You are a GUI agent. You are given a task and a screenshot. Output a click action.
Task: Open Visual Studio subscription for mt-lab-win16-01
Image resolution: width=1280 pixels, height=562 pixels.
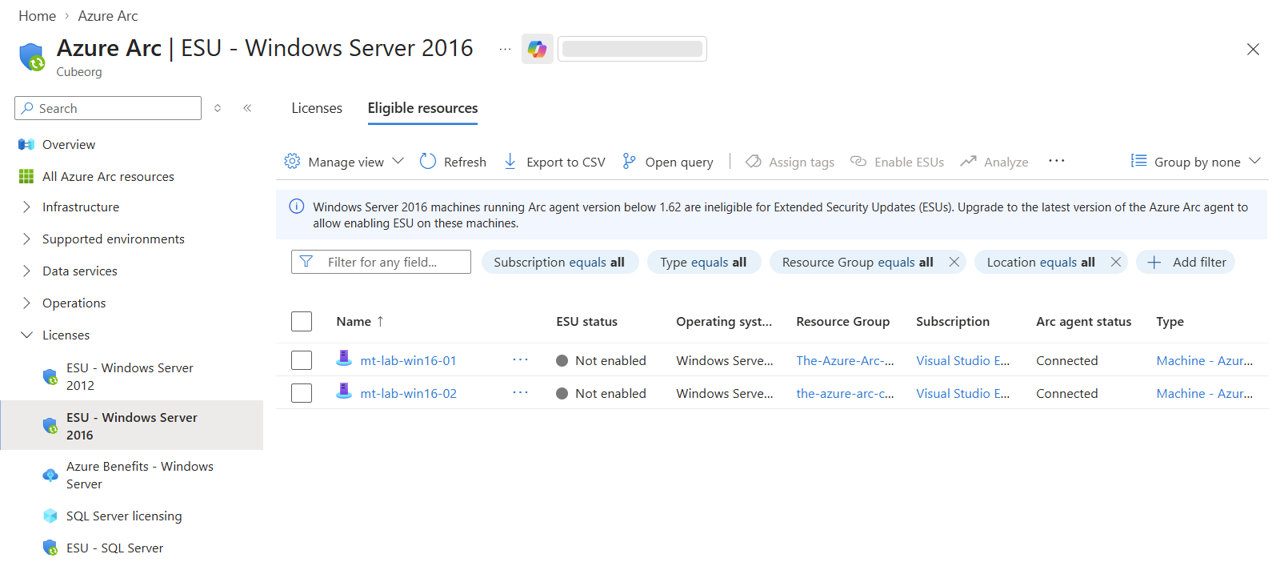[x=963, y=360]
